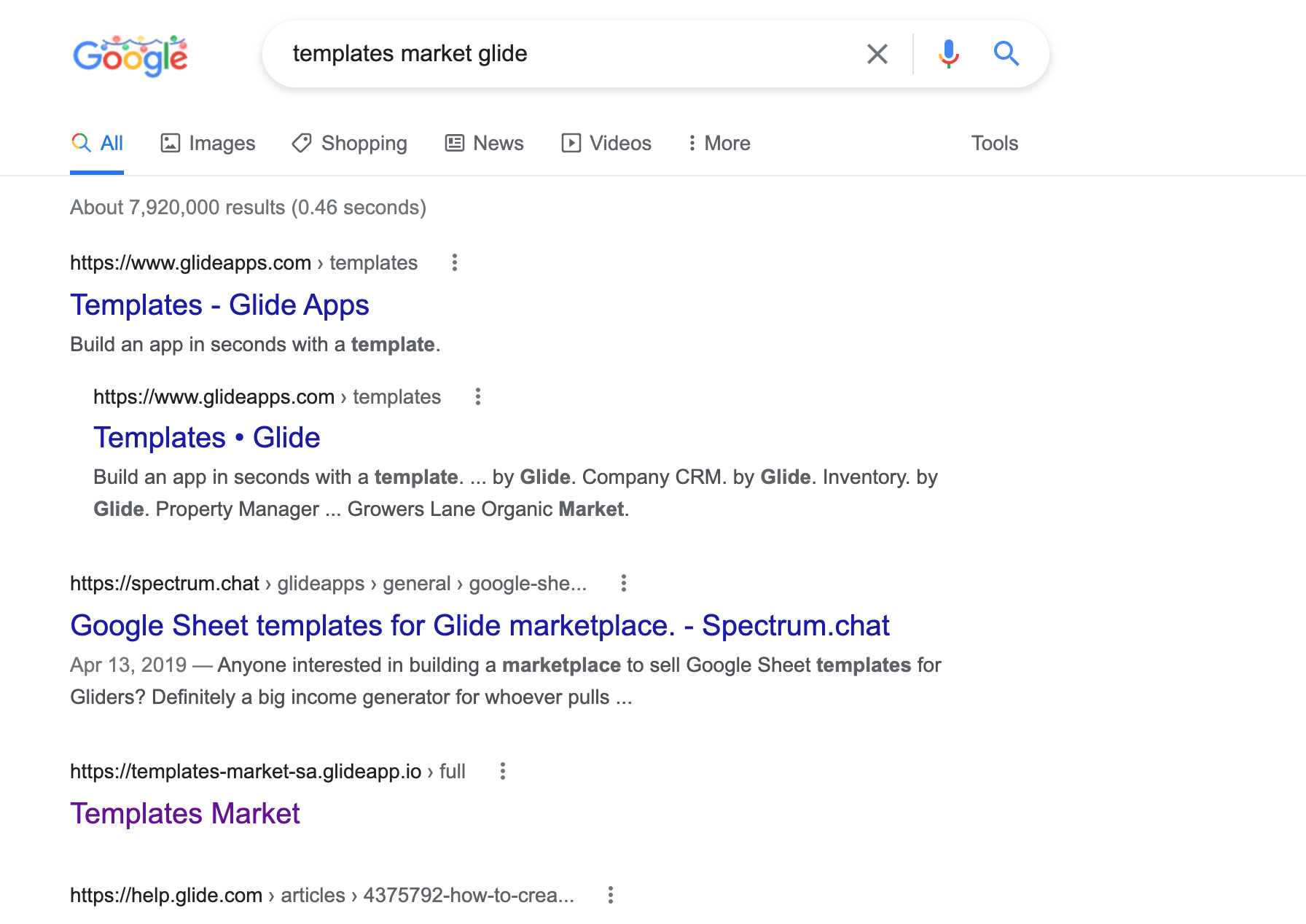The height and width of the screenshot is (924, 1306).
Task: Open options dots for indented Templates • Glide result
Action: [477, 396]
